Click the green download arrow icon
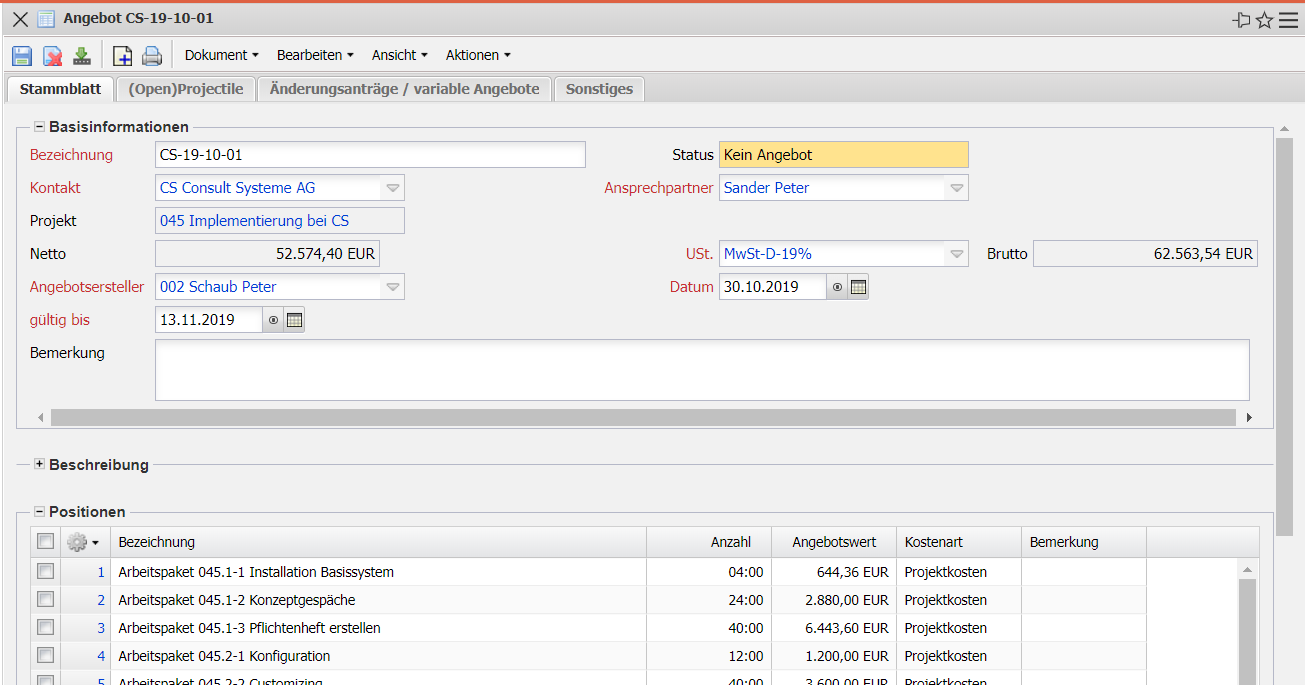Viewport: 1305px width, 685px height. (x=82, y=56)
